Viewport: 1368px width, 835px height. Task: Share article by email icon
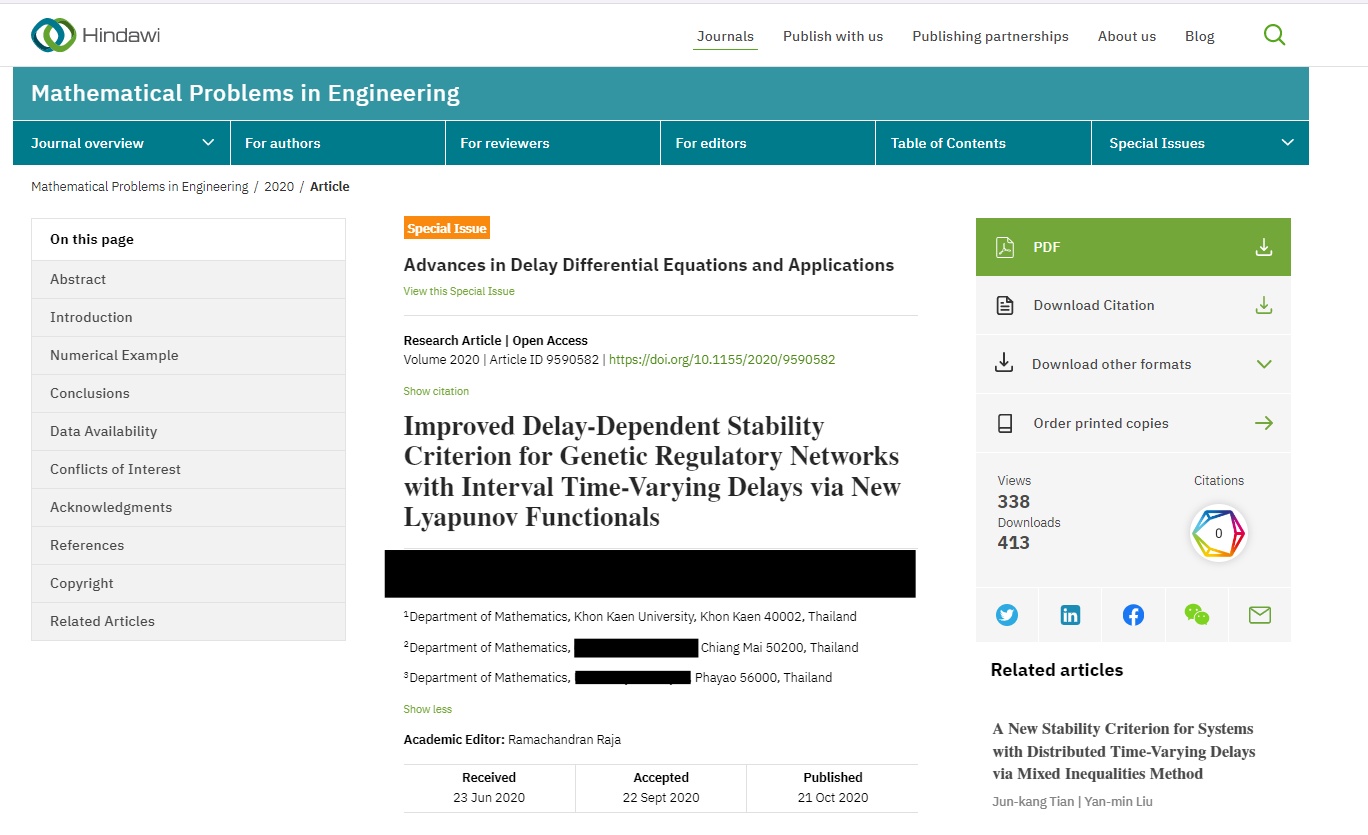click(1259, 615)
